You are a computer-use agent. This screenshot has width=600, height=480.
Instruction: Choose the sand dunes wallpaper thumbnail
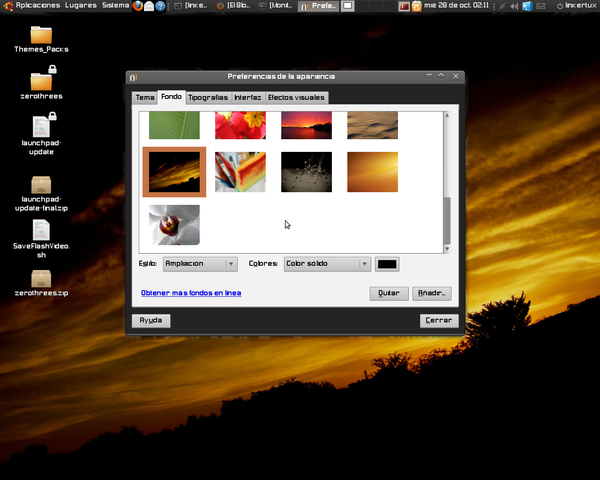coord(372,125)
